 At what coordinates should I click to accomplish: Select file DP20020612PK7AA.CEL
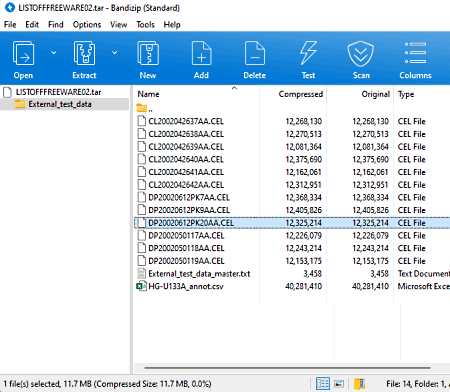coord(189,197)
